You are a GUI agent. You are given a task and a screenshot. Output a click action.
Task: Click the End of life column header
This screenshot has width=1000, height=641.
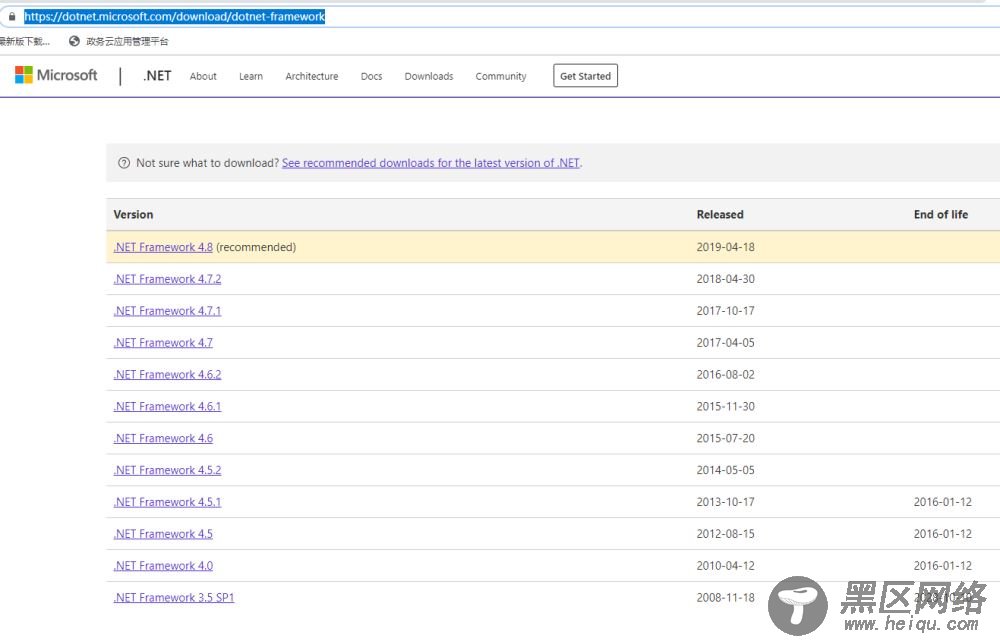[x=941, y=214]
